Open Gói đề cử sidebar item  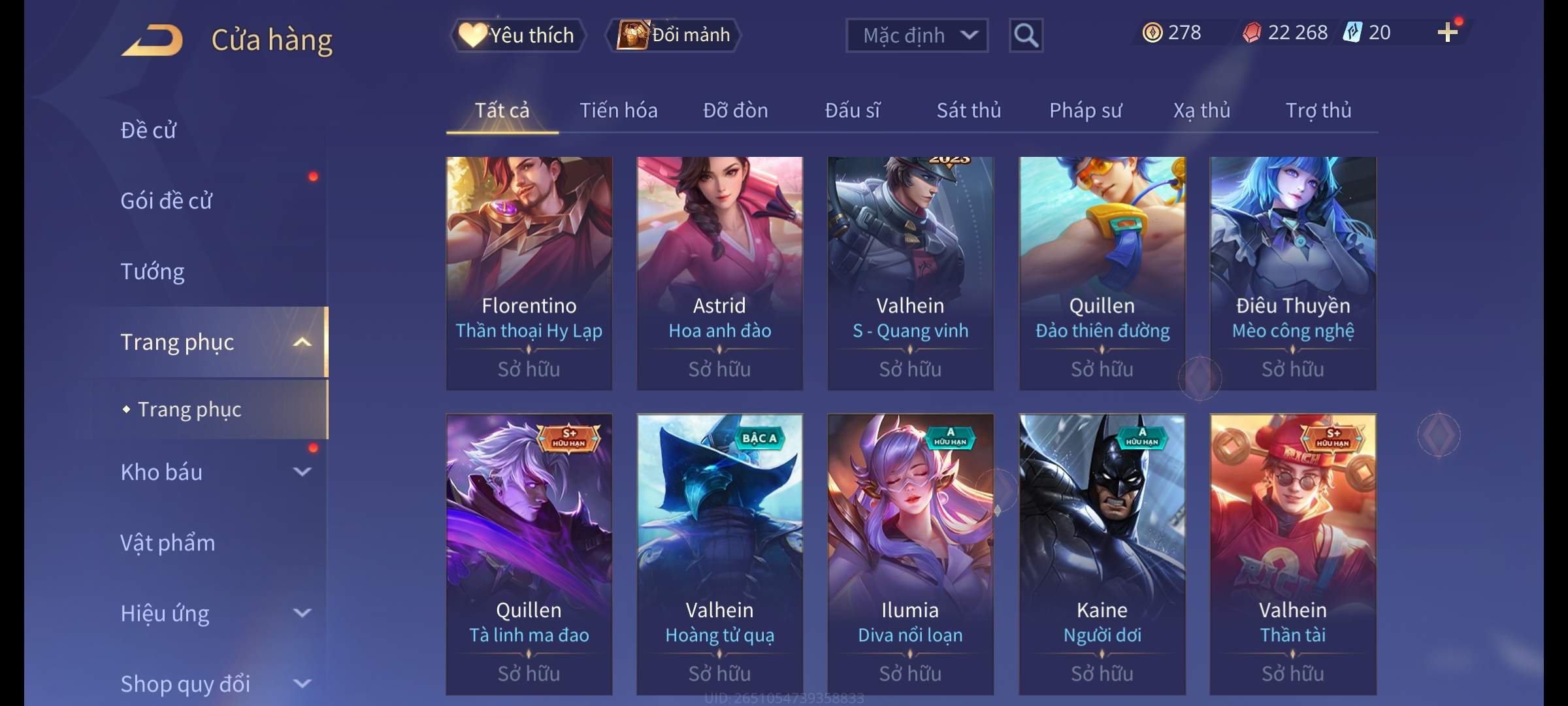pos(166,201)
